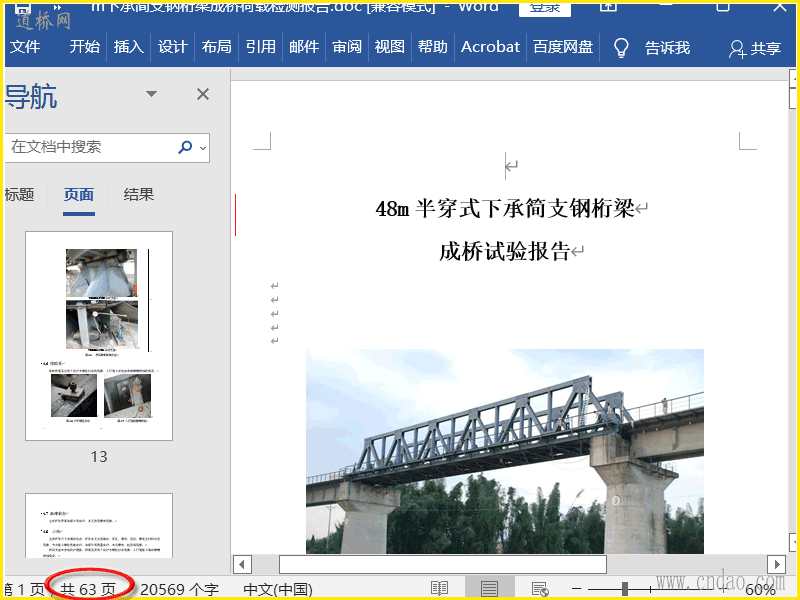This screenshot has width=800, height=600.
Task: Select the bridge photo in the document
Action: click(505, 452)
